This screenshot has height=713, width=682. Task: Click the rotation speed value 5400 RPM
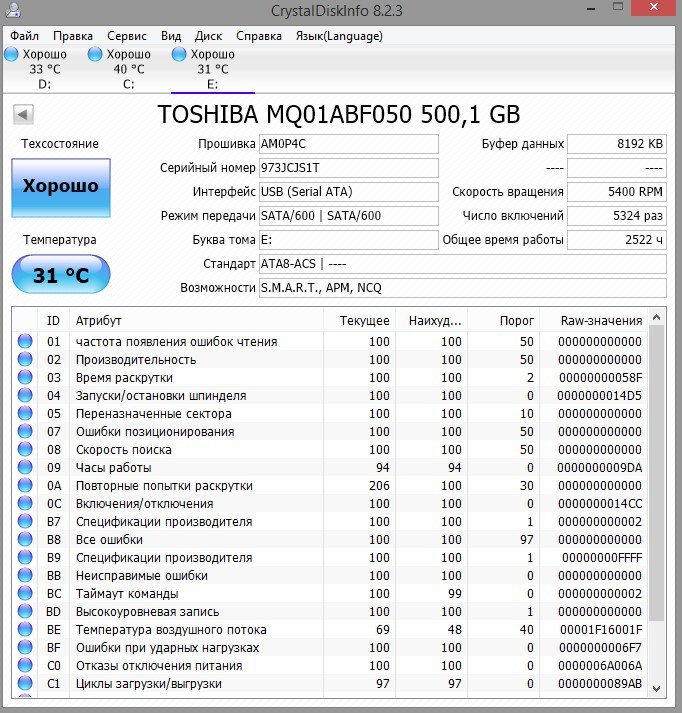coord(617,192)
